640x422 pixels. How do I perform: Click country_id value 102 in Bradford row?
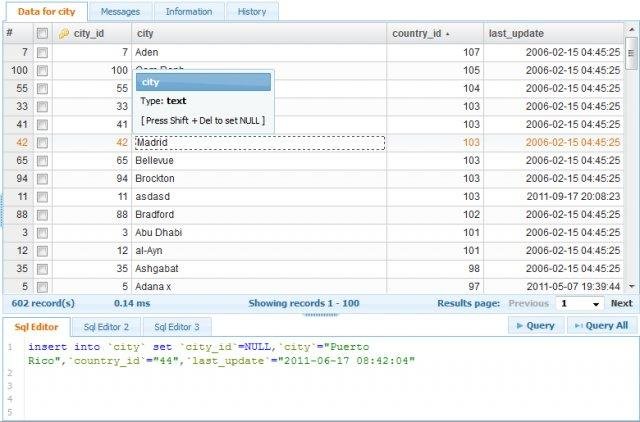[x=435, y=215]
